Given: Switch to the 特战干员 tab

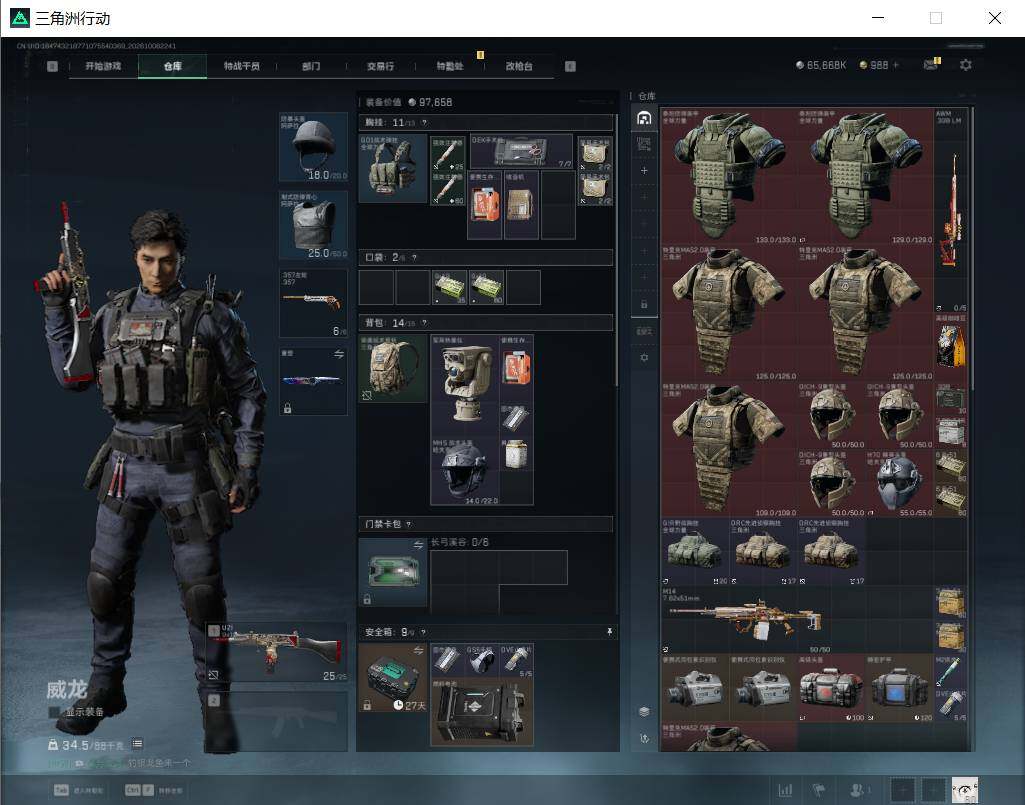Looking at the screenshot, I should point(242,66).
